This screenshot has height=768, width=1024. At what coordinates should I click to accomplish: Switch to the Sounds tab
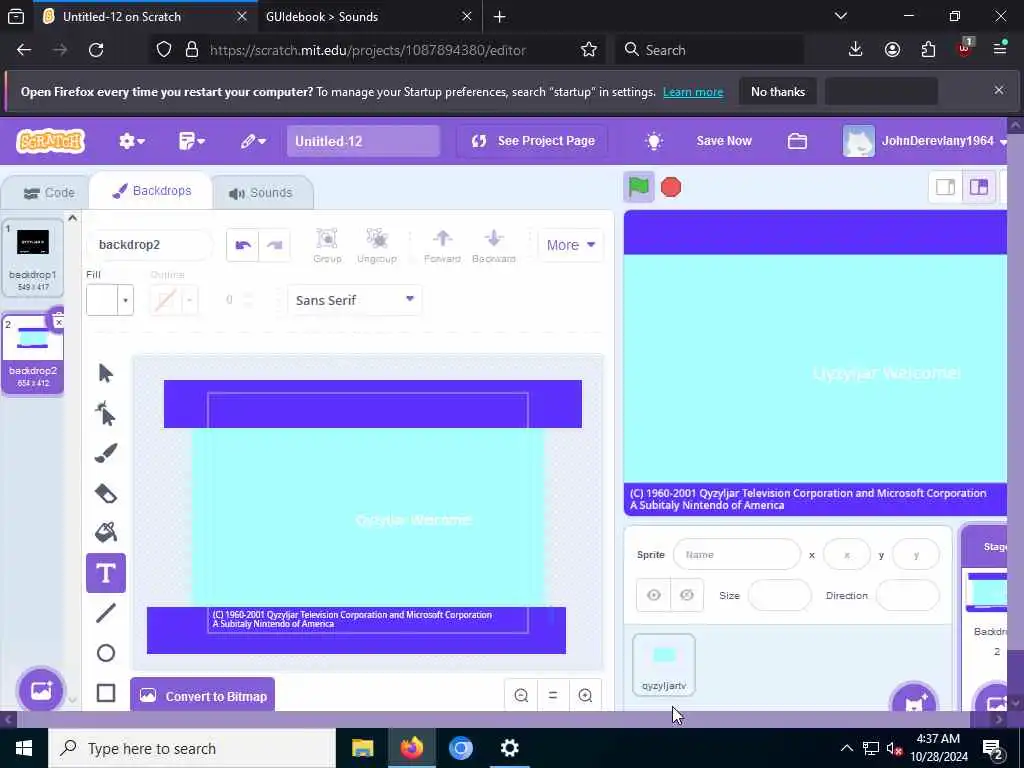261,193
